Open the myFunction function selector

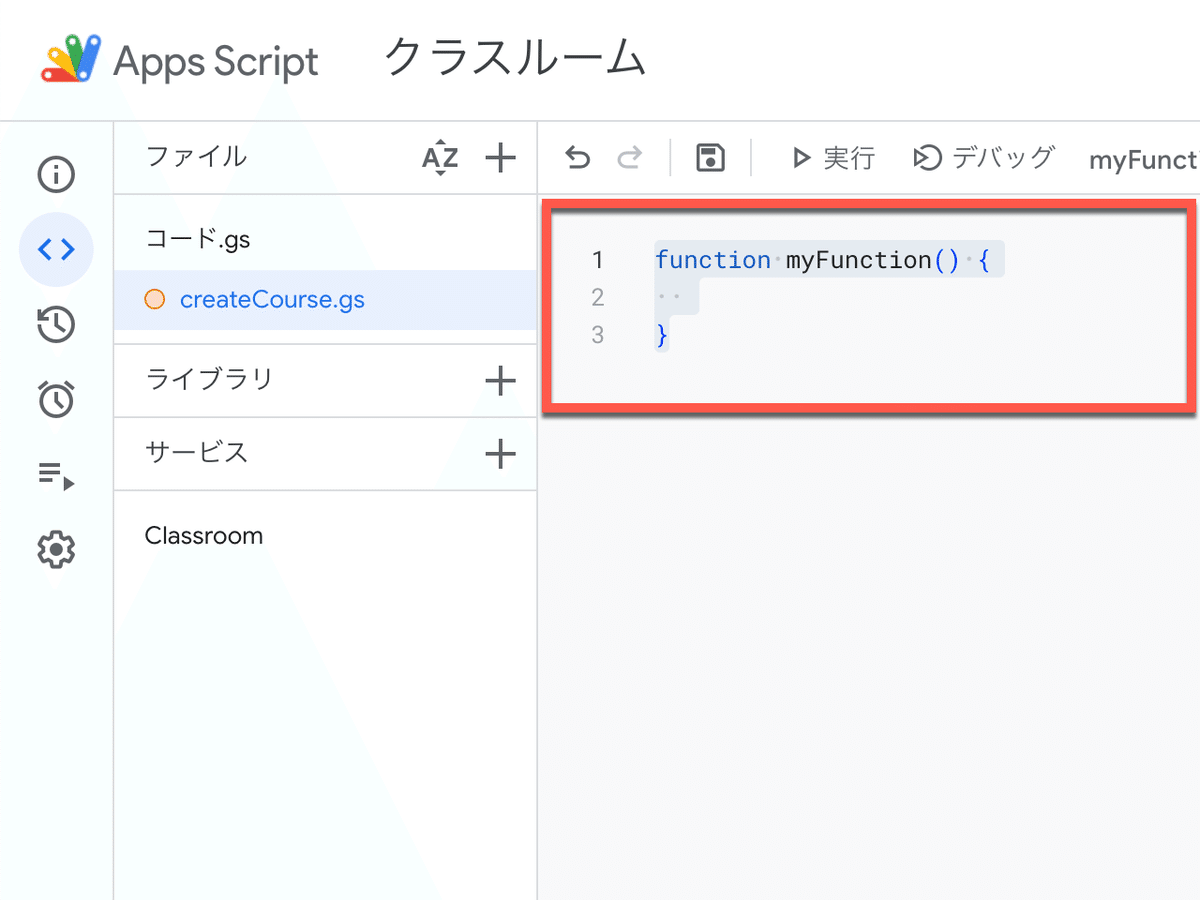click(x=1144, y=159)
